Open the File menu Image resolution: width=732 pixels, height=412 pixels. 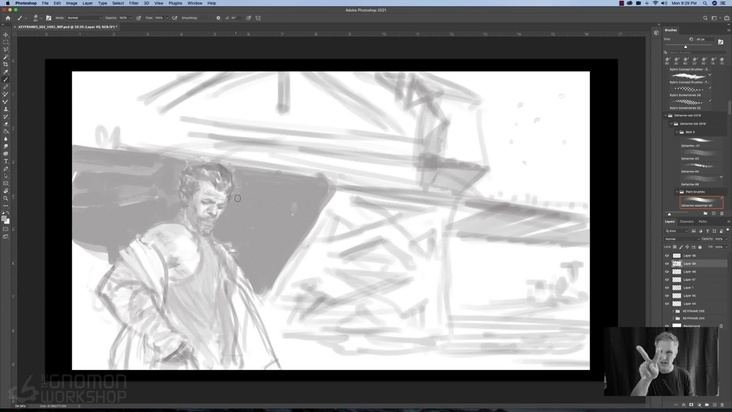(45, 3)
